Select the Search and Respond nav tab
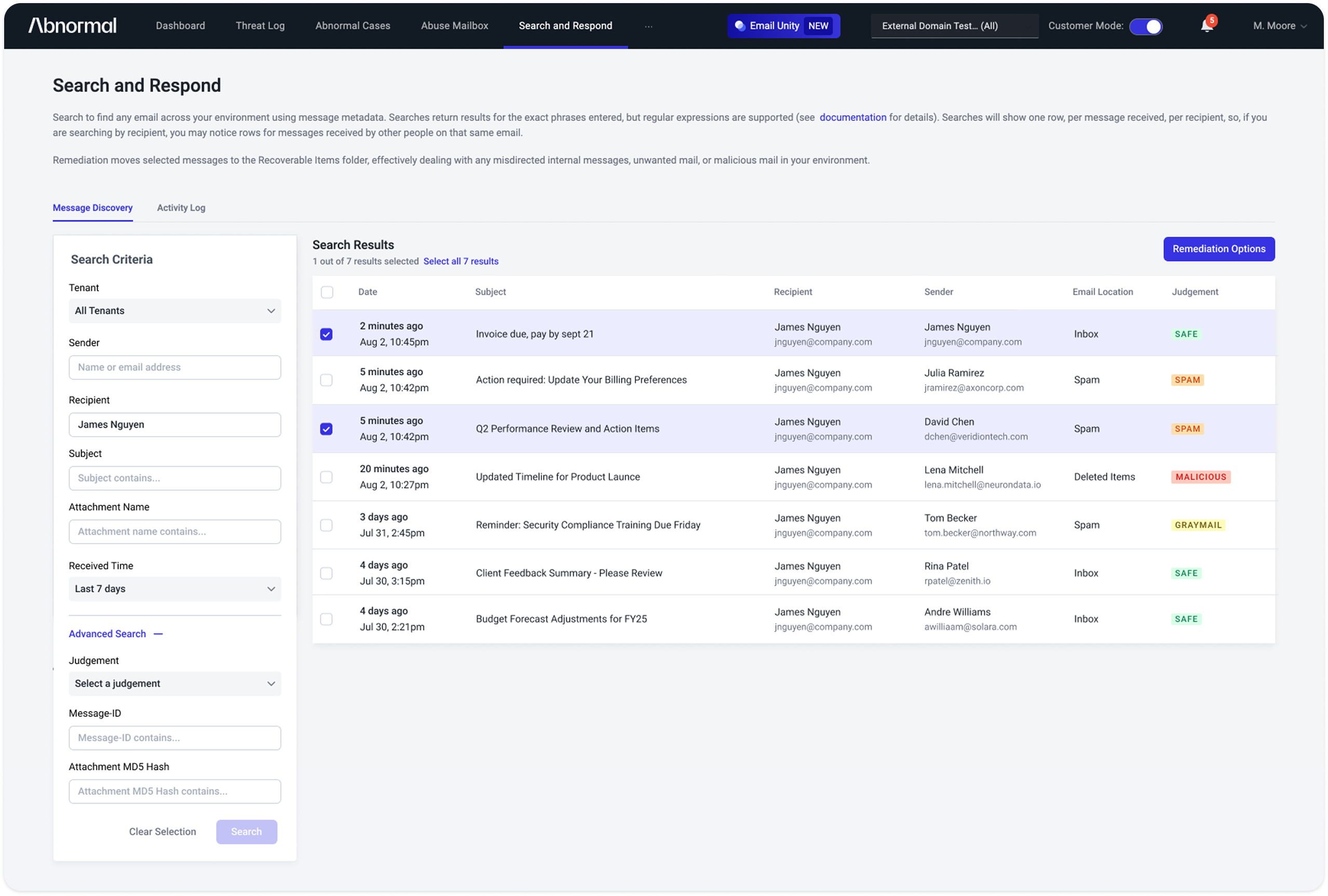Screen dimensions: 1328x896 click(565, 26)
